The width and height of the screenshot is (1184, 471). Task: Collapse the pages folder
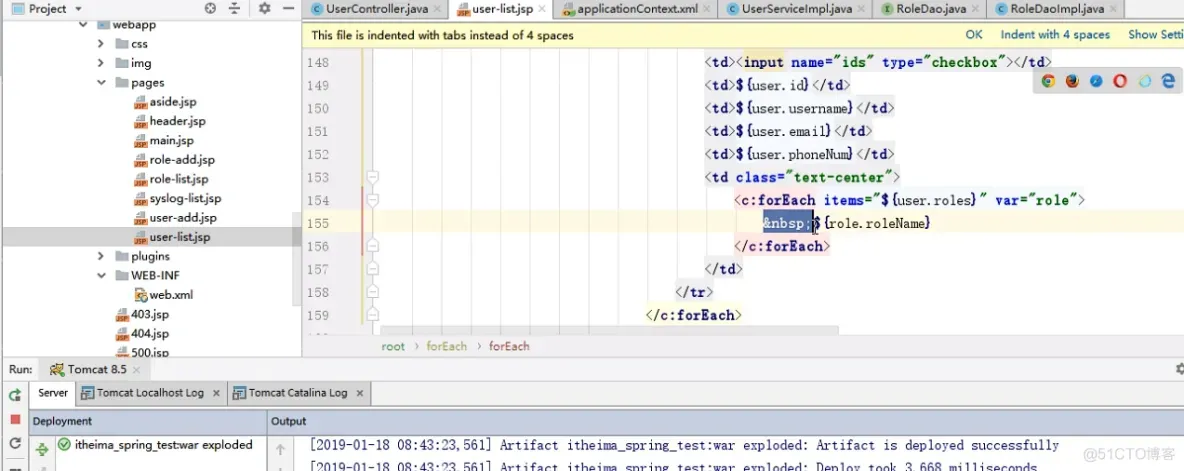(x=100, y=83)
